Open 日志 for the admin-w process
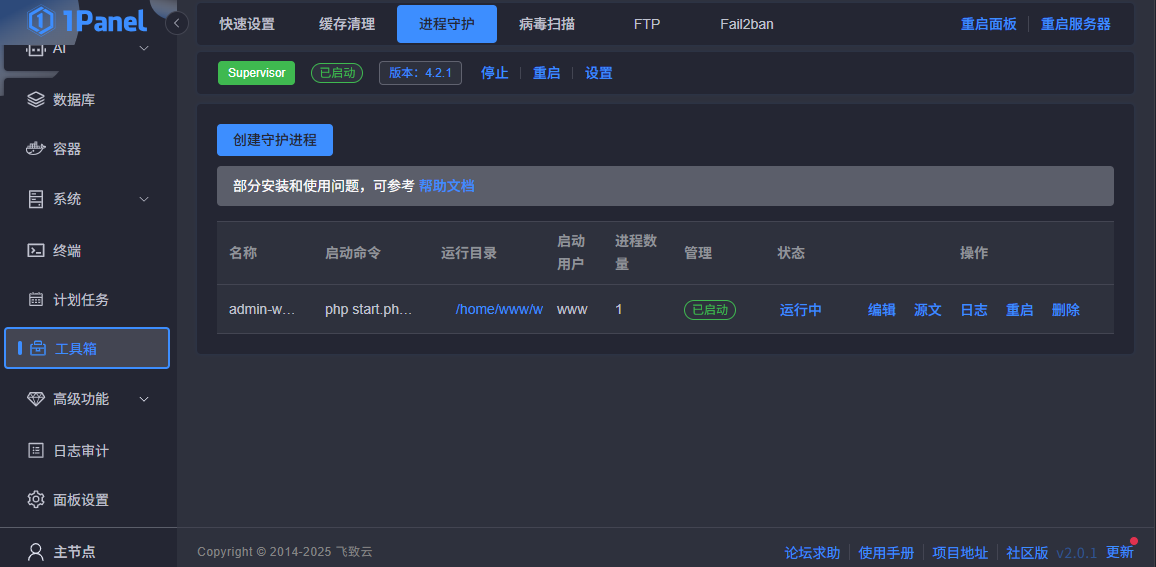The width and height of the screenshot is (1156, 567). coord(974,310)
